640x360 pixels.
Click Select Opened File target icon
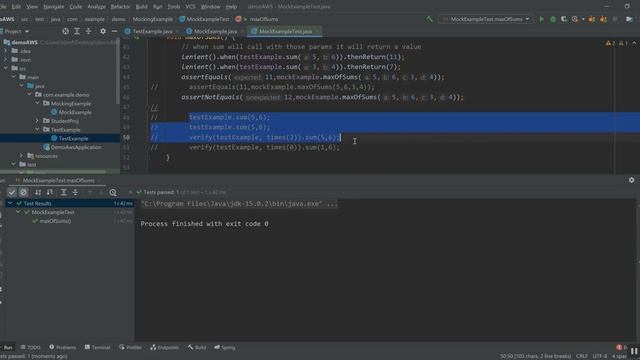(x=65, y=31)
